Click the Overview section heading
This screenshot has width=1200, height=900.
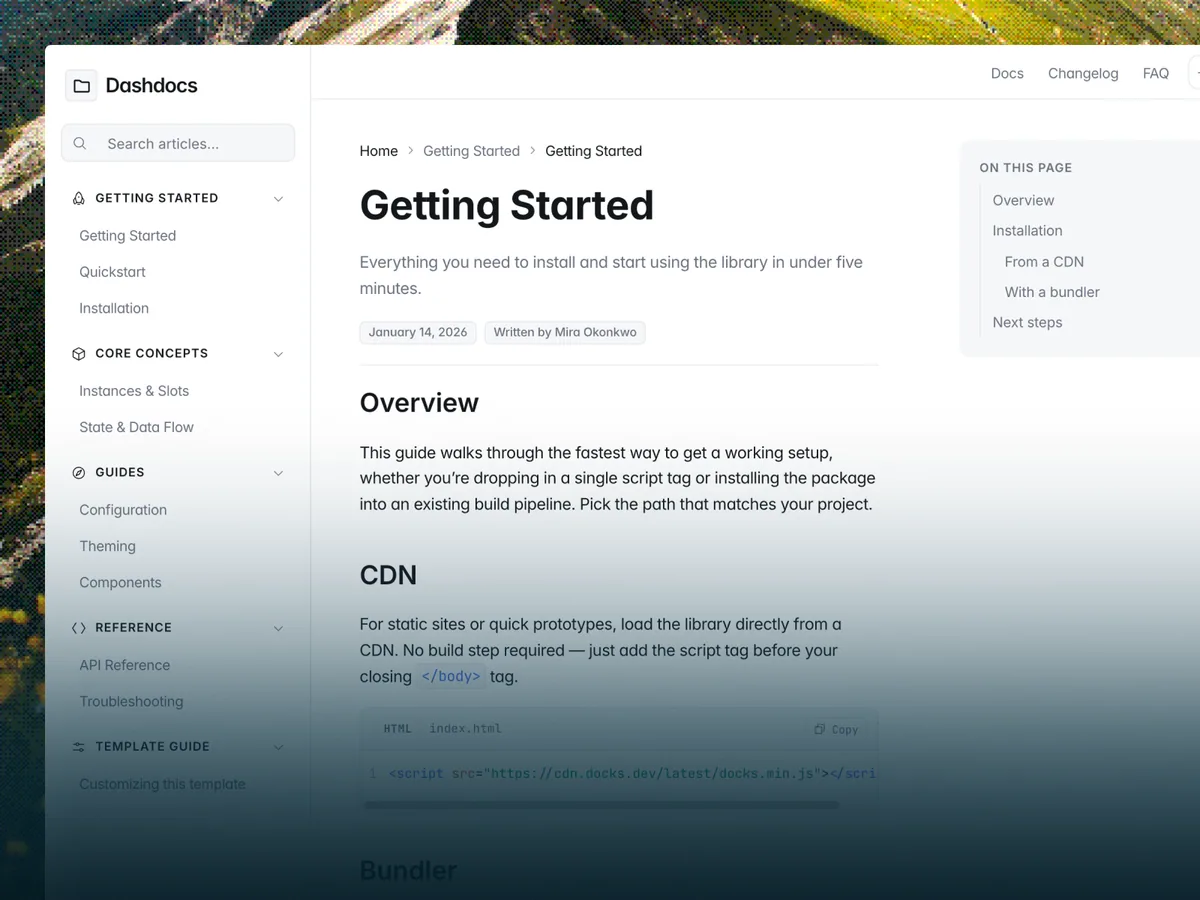point(419,402)
